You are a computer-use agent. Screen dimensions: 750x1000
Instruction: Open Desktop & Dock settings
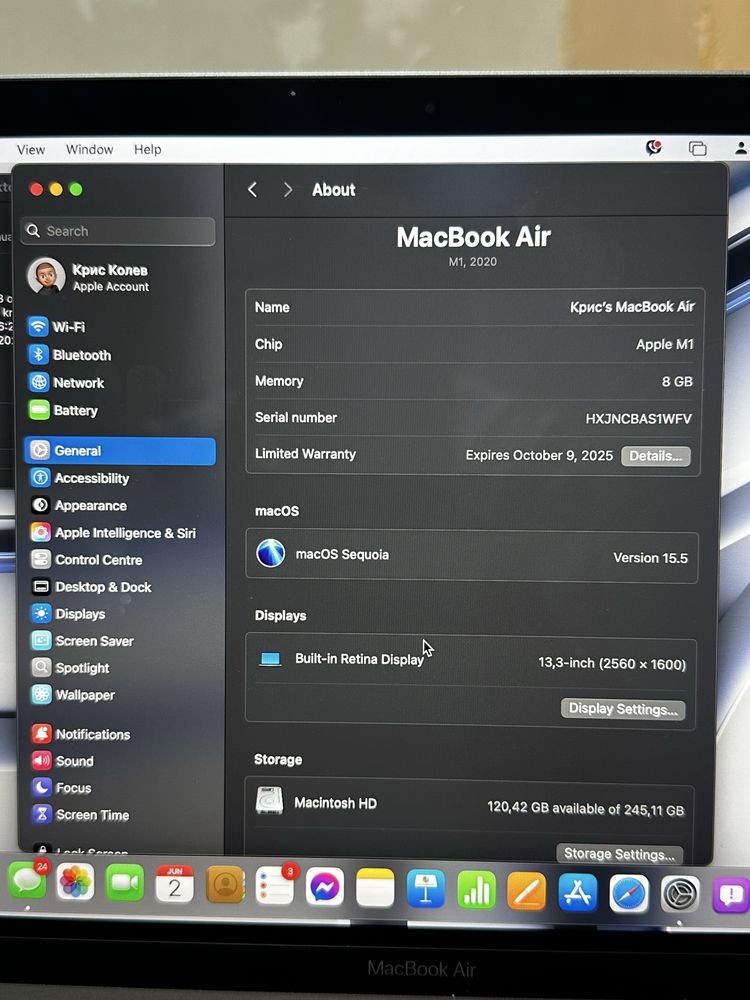[120, 587]
